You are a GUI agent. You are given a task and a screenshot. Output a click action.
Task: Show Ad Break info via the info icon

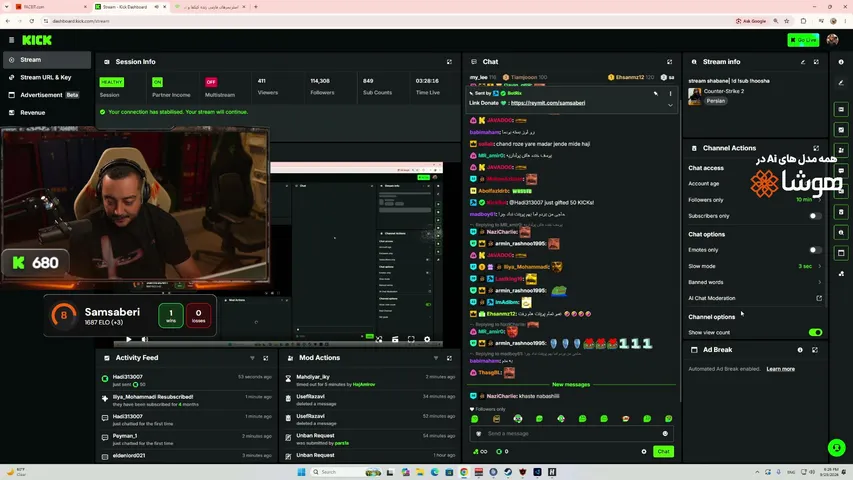[800, 350]
